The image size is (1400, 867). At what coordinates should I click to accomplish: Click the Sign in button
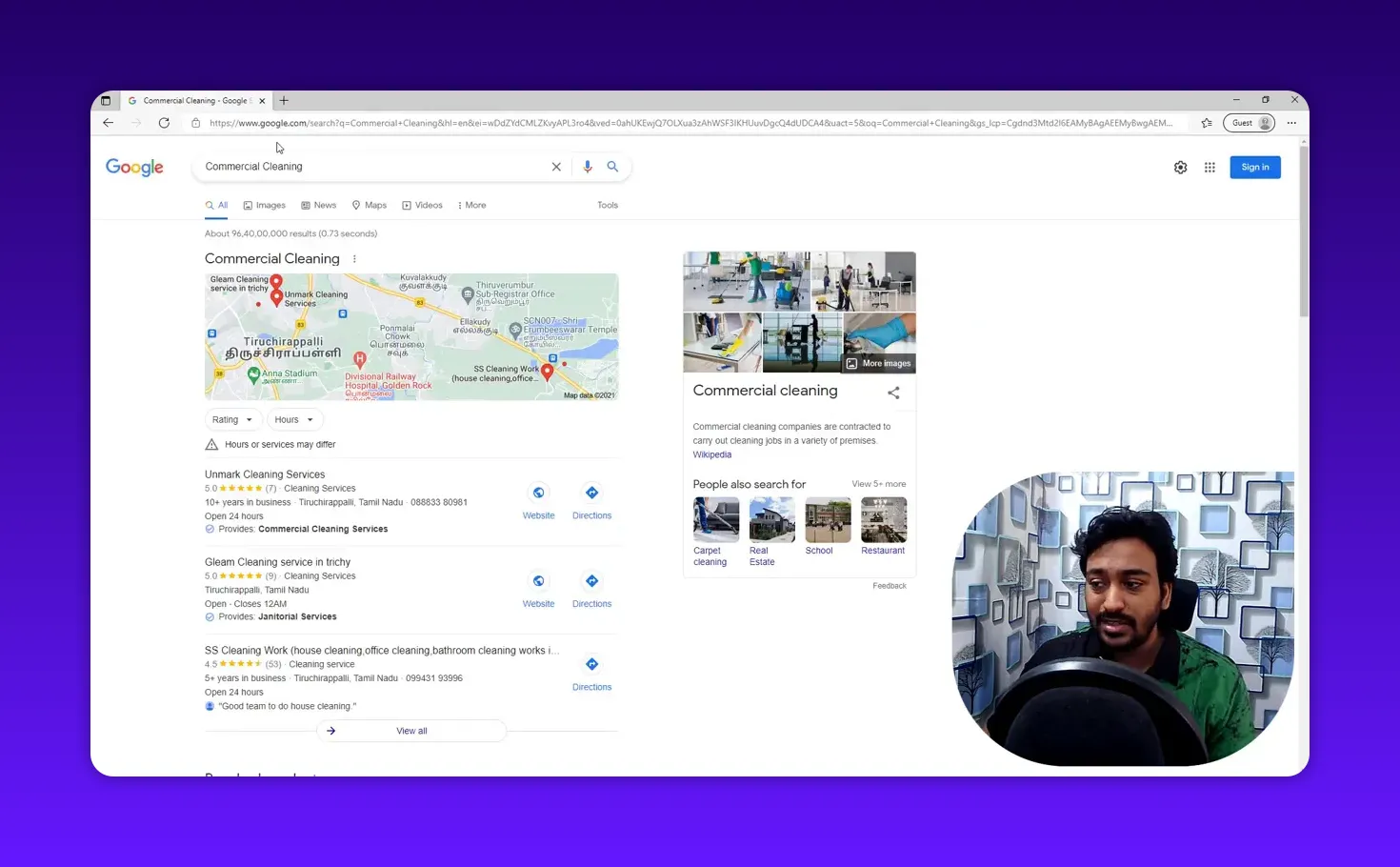[1254, 167]
